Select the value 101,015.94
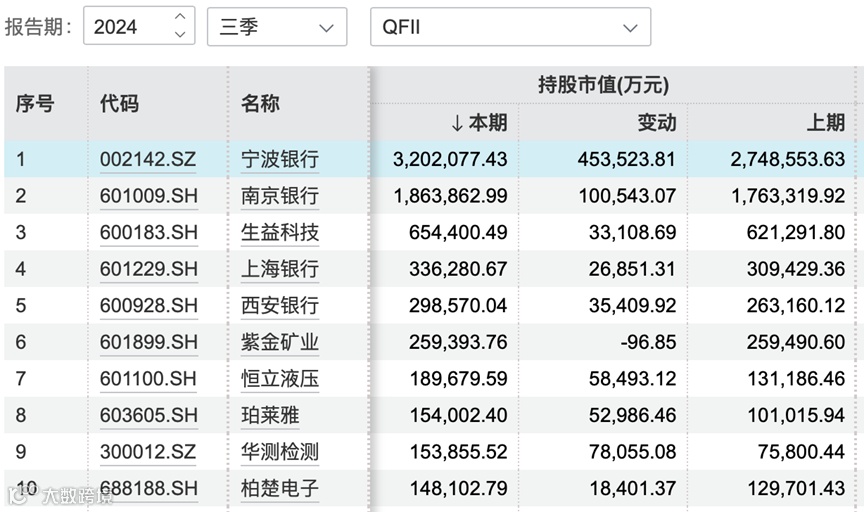864x512 pixels. point(796,415)
